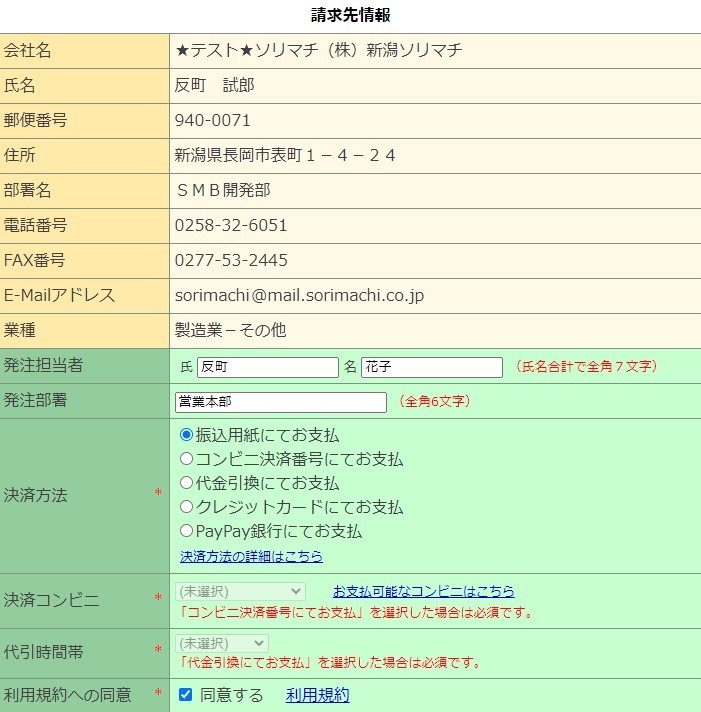
Task: Open the 決済コンビニ dropdown
Action: coord(240,591)
